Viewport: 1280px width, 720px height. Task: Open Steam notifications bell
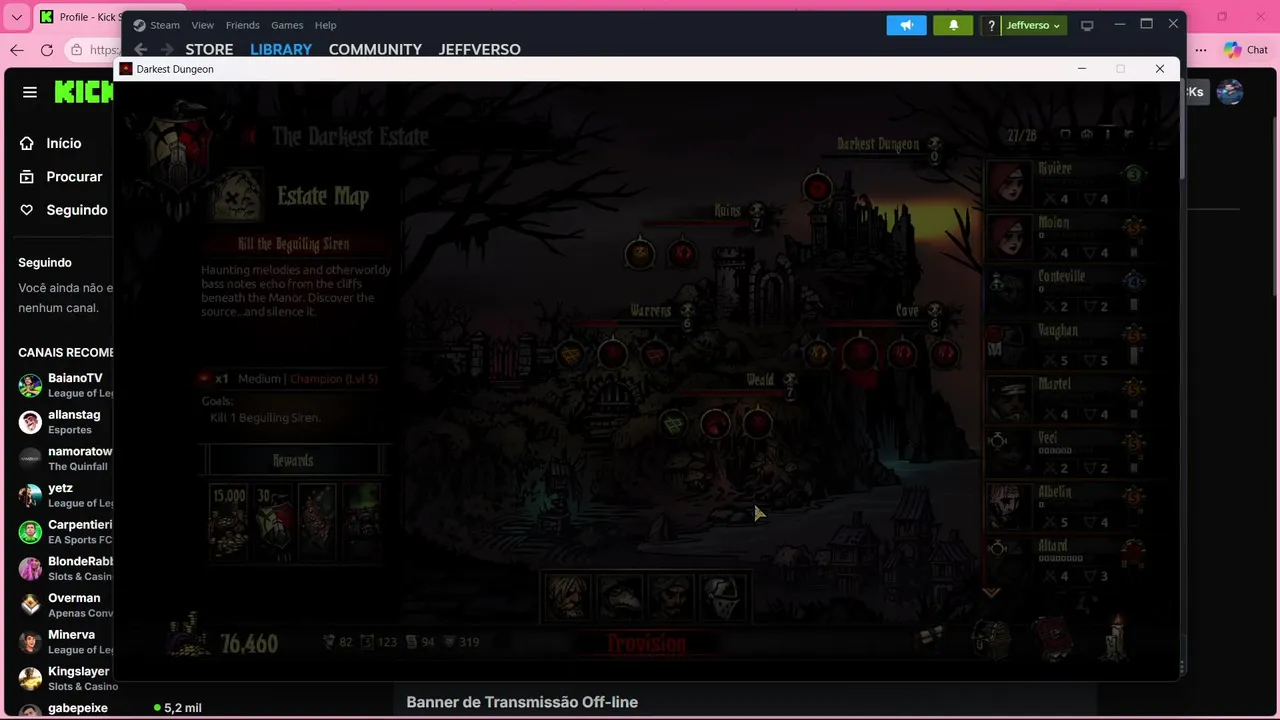tap(953, 25)
